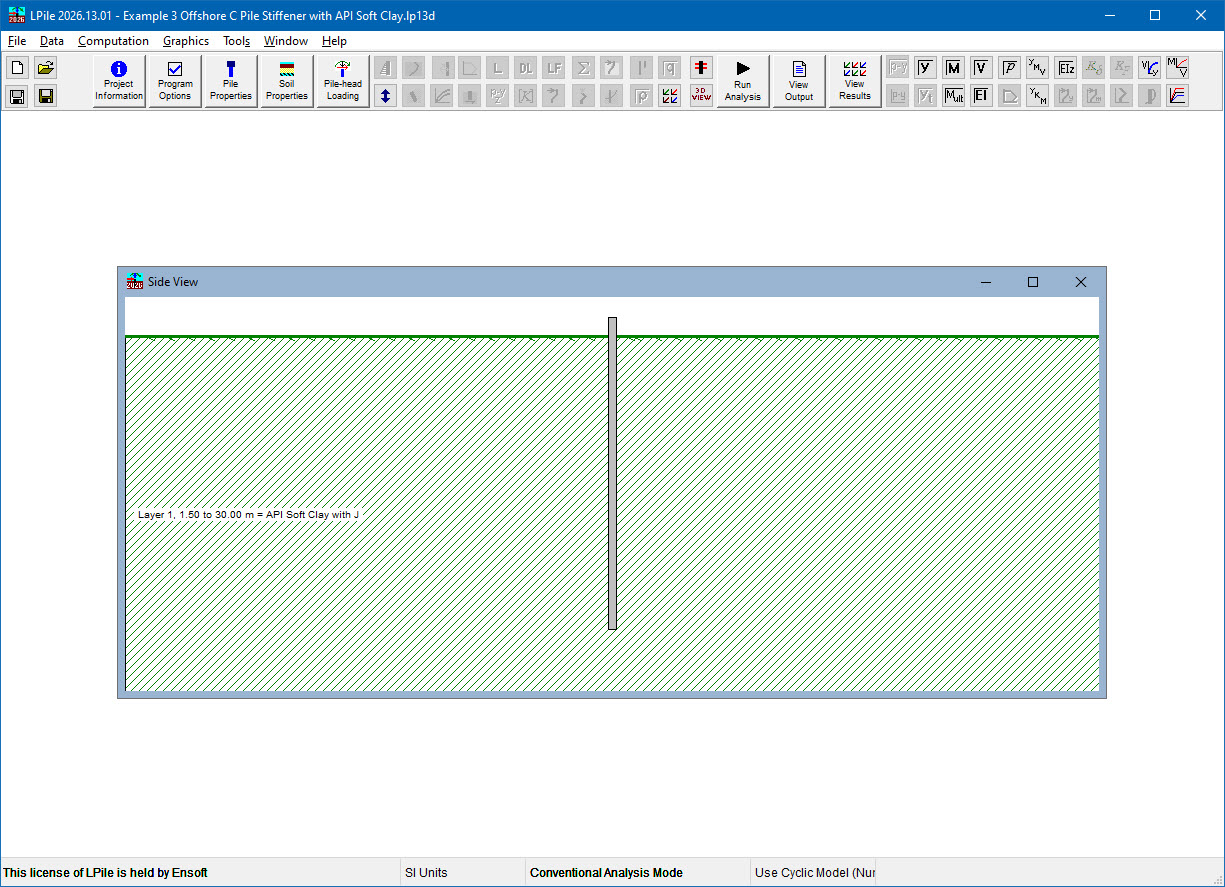This screenshot has width=1225, height=887.
Task: Click the Save As disk icon
Action: point(45,96)
